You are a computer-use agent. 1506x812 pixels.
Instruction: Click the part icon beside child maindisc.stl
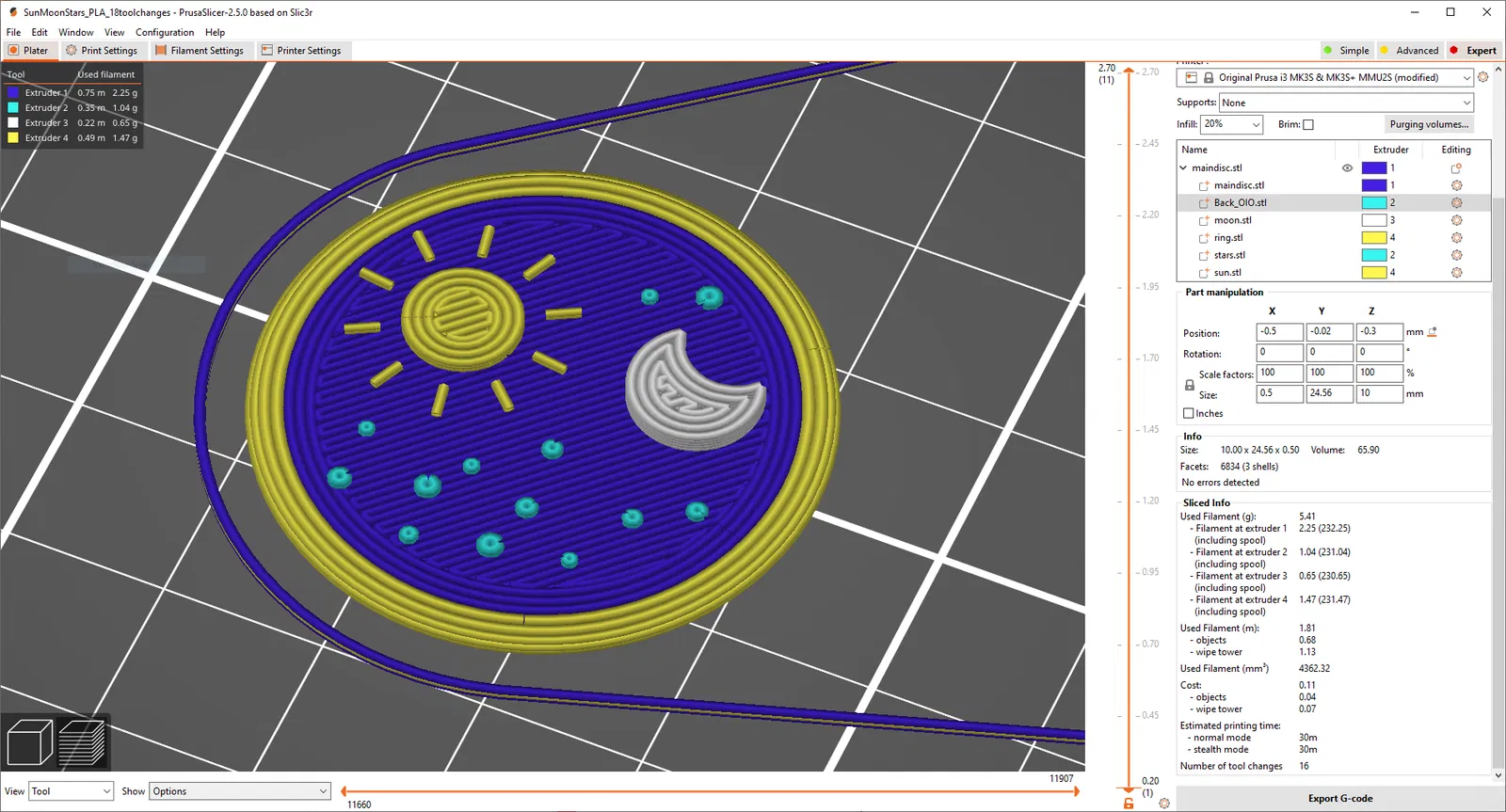click(x=1204, y=185)
